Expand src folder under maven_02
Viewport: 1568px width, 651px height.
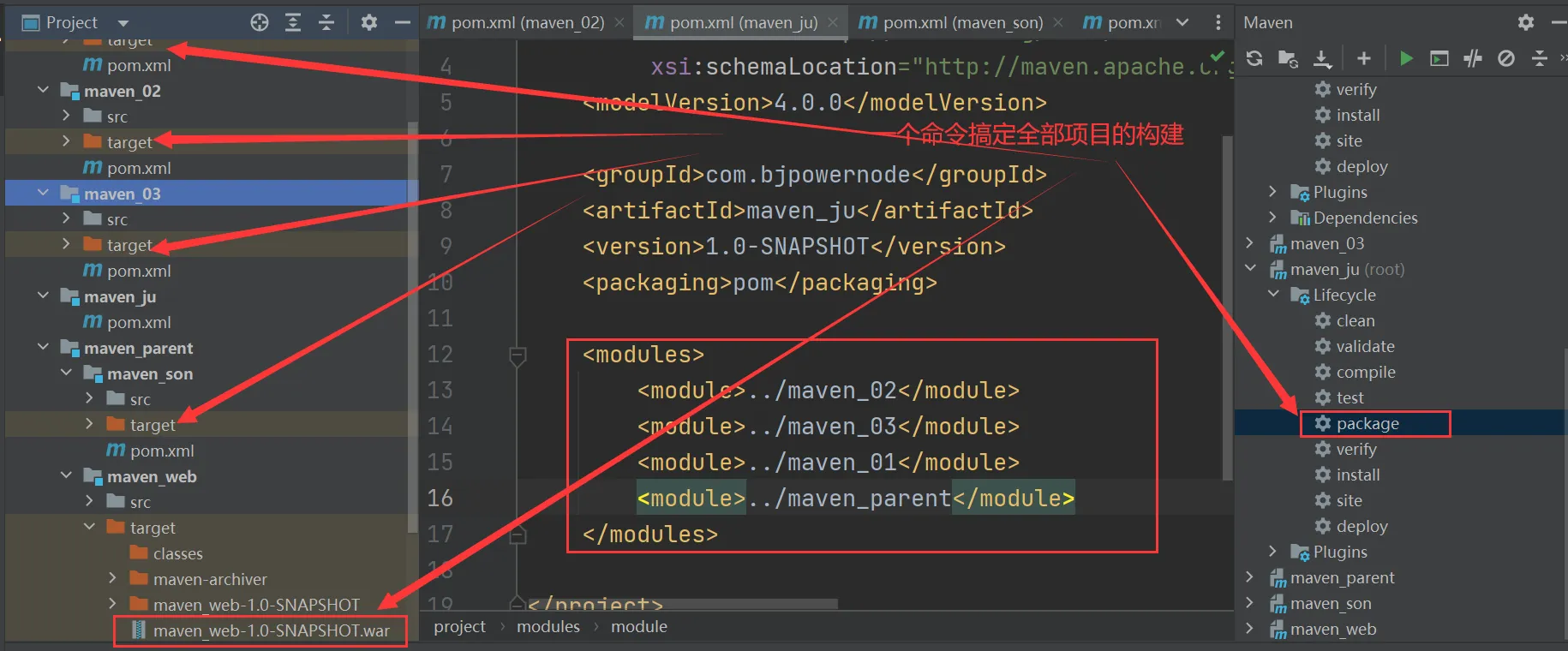tap(66, 116)
